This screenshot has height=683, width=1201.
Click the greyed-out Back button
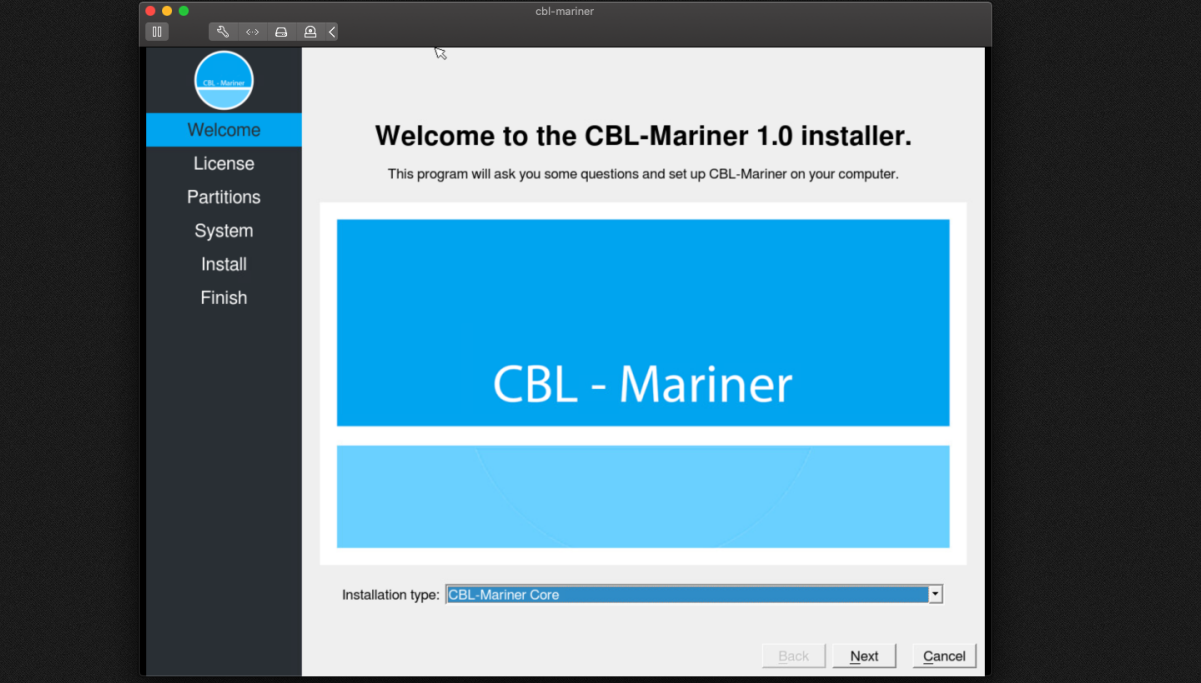[x=793, y=656]
